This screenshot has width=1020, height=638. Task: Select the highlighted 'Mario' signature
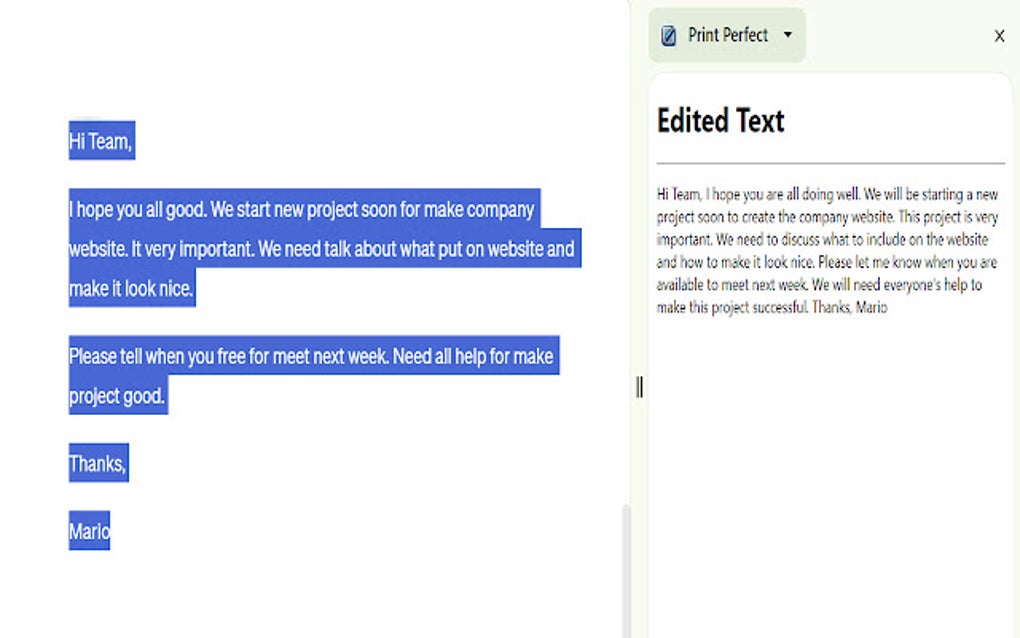point(88,531)
